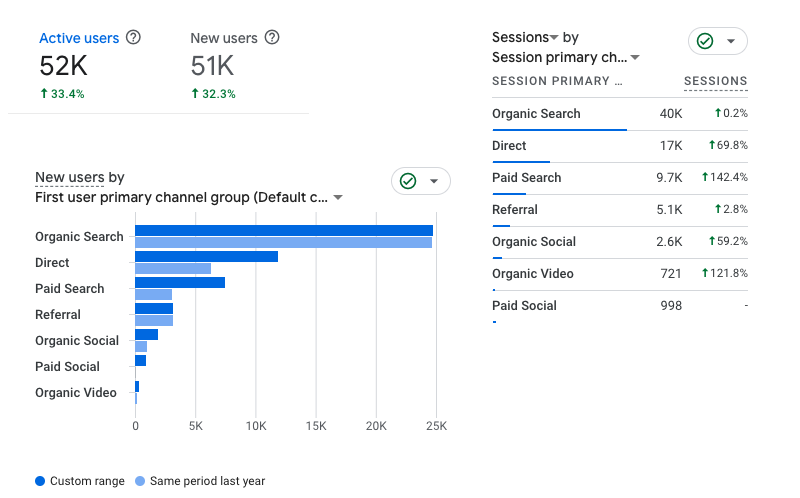This screenshot has width=800, height=498.
Task: Click the 142.4% change for Paid Search
Action: 724,177
